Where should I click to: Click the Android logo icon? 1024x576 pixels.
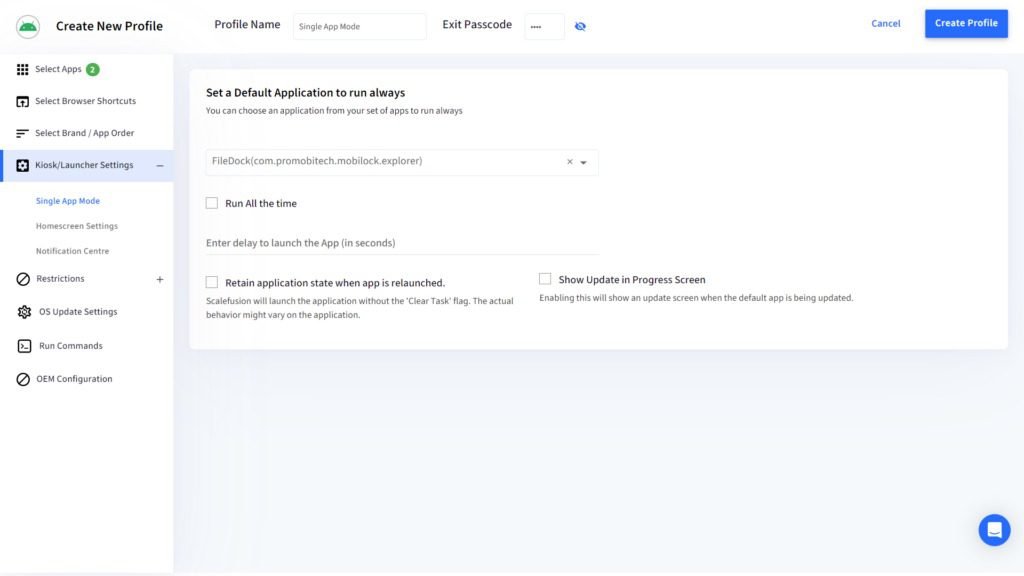click(27, 25)
